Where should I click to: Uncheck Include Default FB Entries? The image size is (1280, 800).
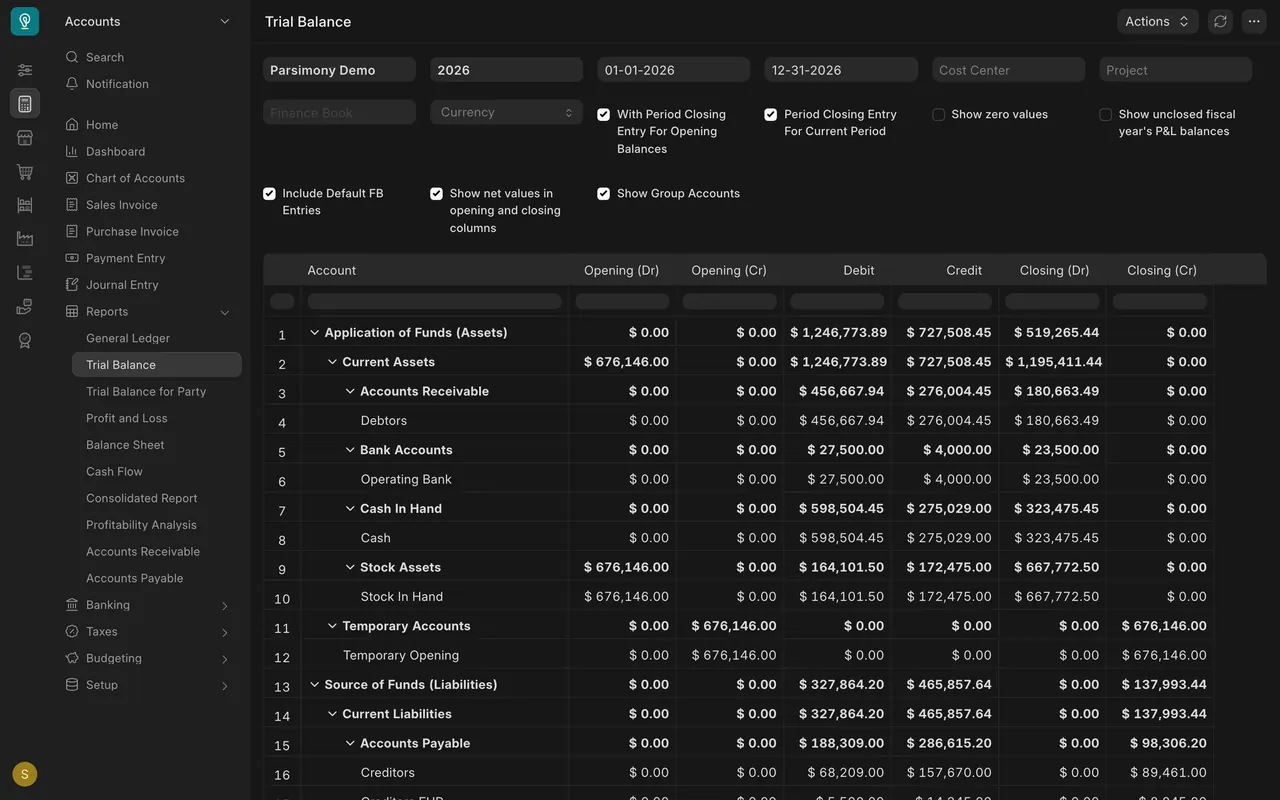[269, 194]
